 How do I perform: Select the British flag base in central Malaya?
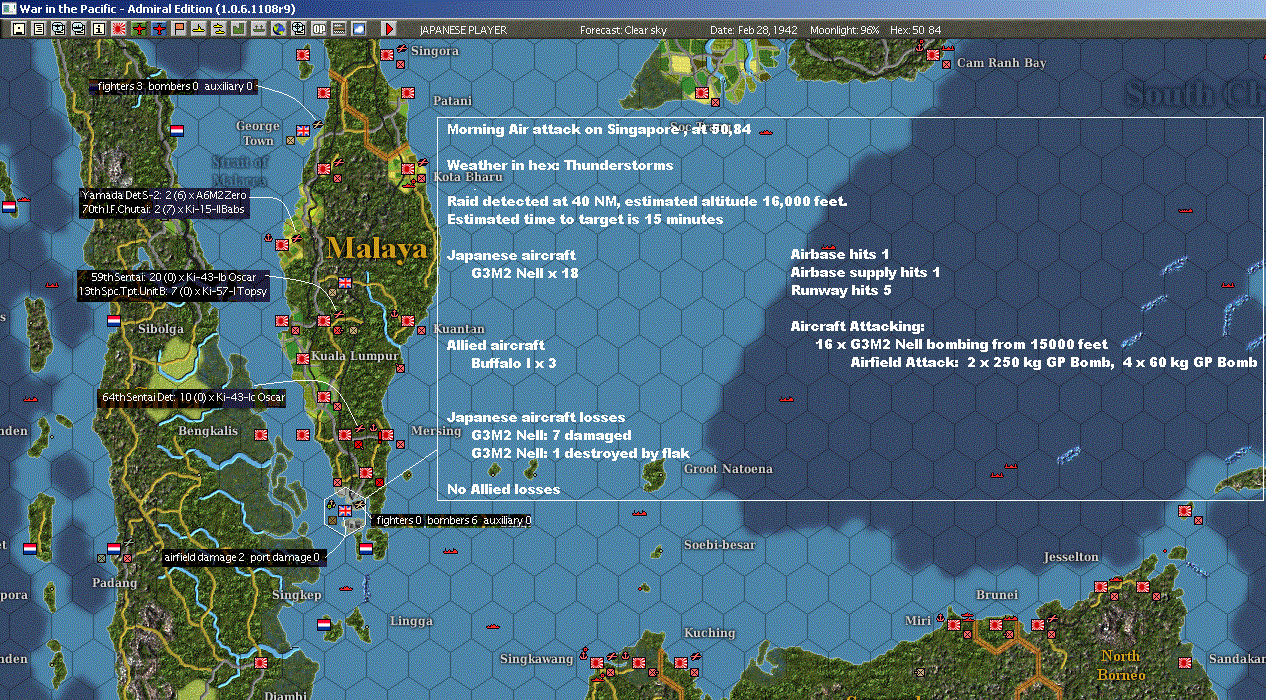pyautogui.click(x=346, y=283)
